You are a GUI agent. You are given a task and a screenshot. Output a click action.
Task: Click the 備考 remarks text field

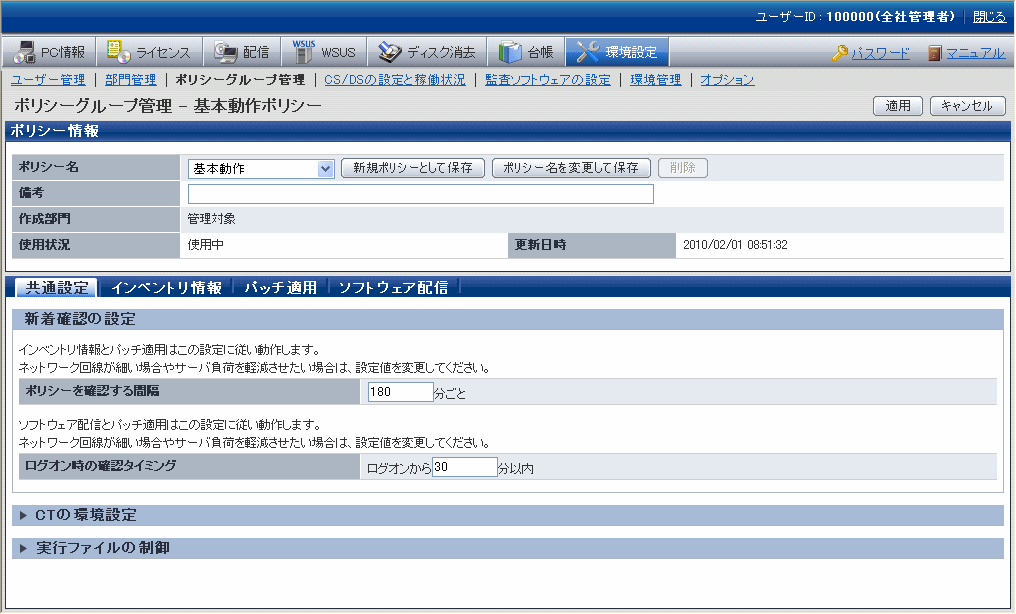click(420, 194)
